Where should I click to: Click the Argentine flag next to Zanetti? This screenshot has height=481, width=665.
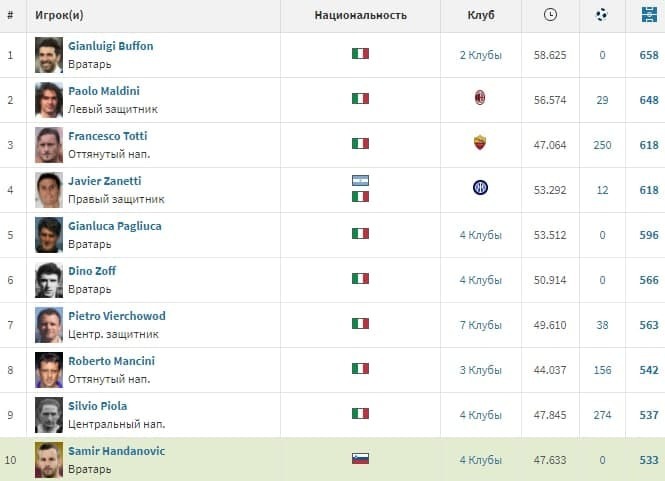pos(360,181)
